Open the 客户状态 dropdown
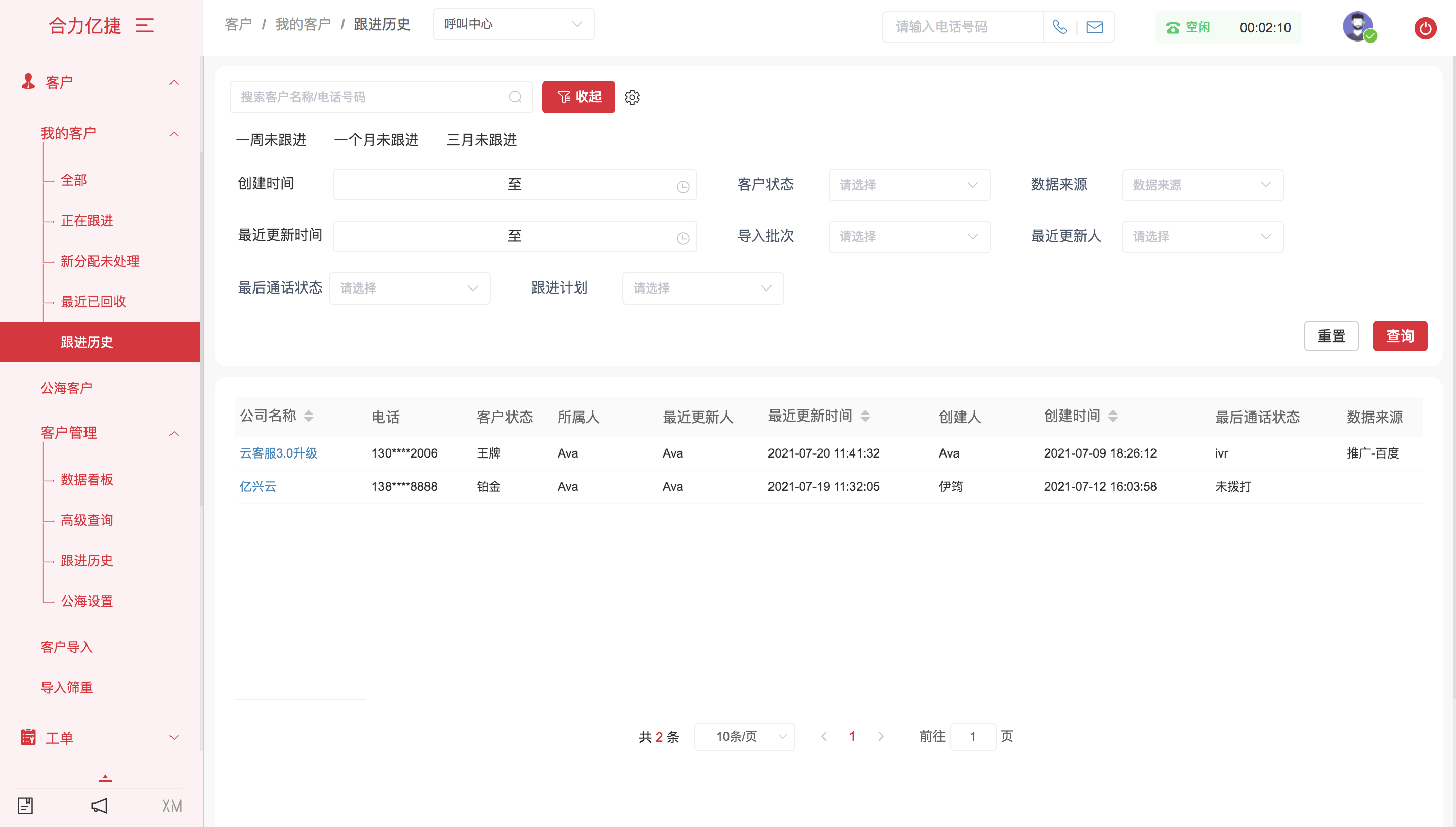Screen dimensions: 1456x827 tap(909, 185)
